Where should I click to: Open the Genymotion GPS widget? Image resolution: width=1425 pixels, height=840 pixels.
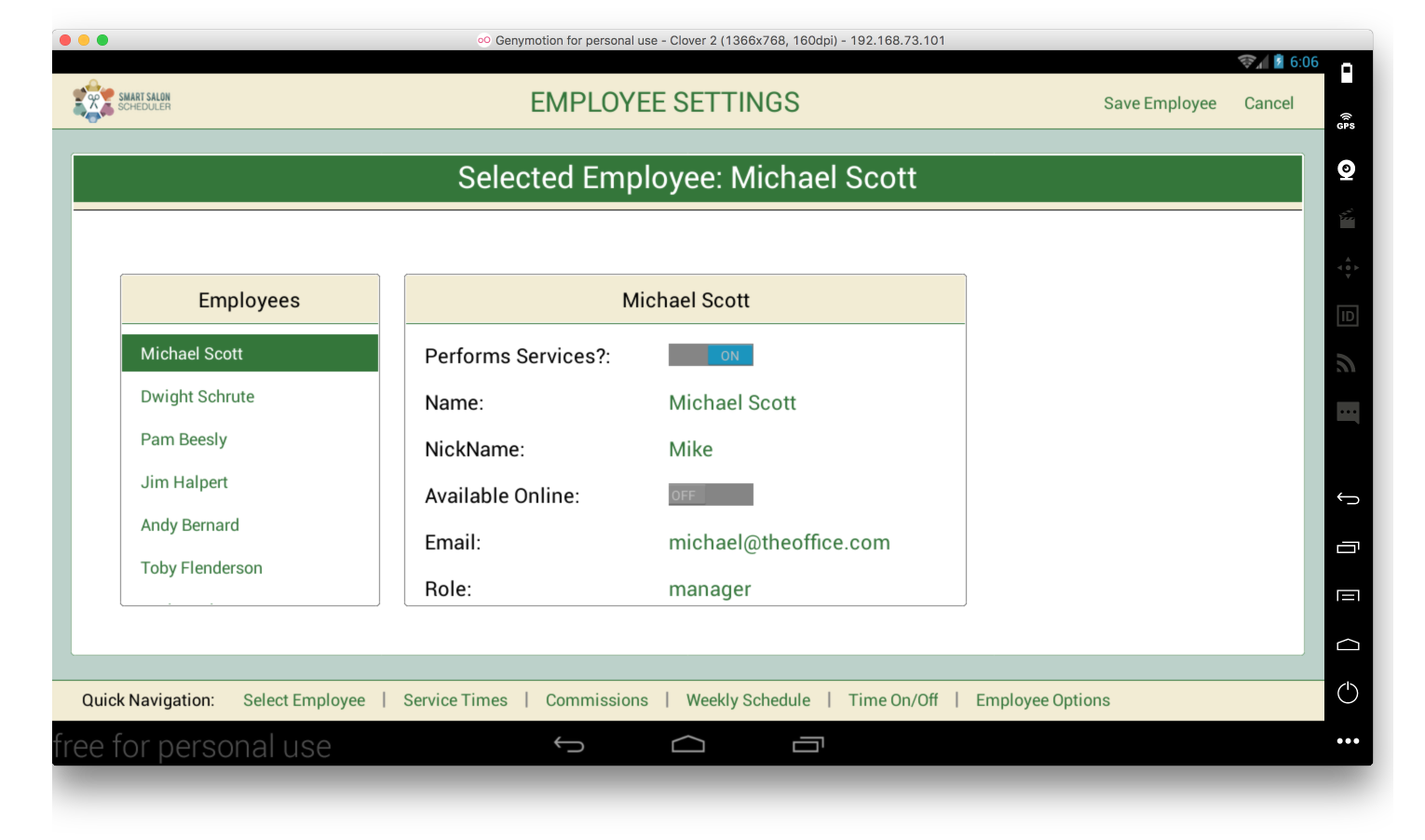tap(1347, 121)
